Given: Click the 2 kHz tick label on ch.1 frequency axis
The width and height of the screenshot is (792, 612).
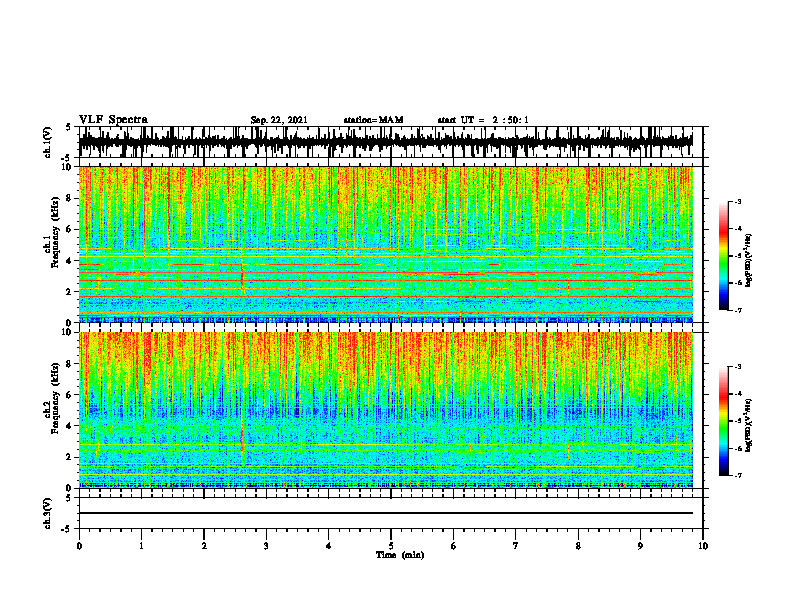Looking at the screenshot, I should click(x=69, y=292).
